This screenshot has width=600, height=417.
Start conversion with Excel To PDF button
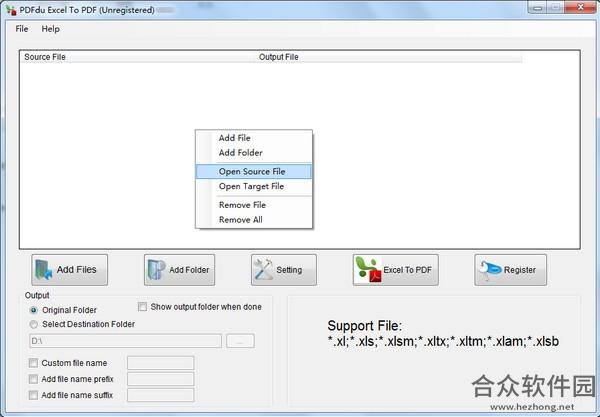pyautogui.click(x=396, y=270)
